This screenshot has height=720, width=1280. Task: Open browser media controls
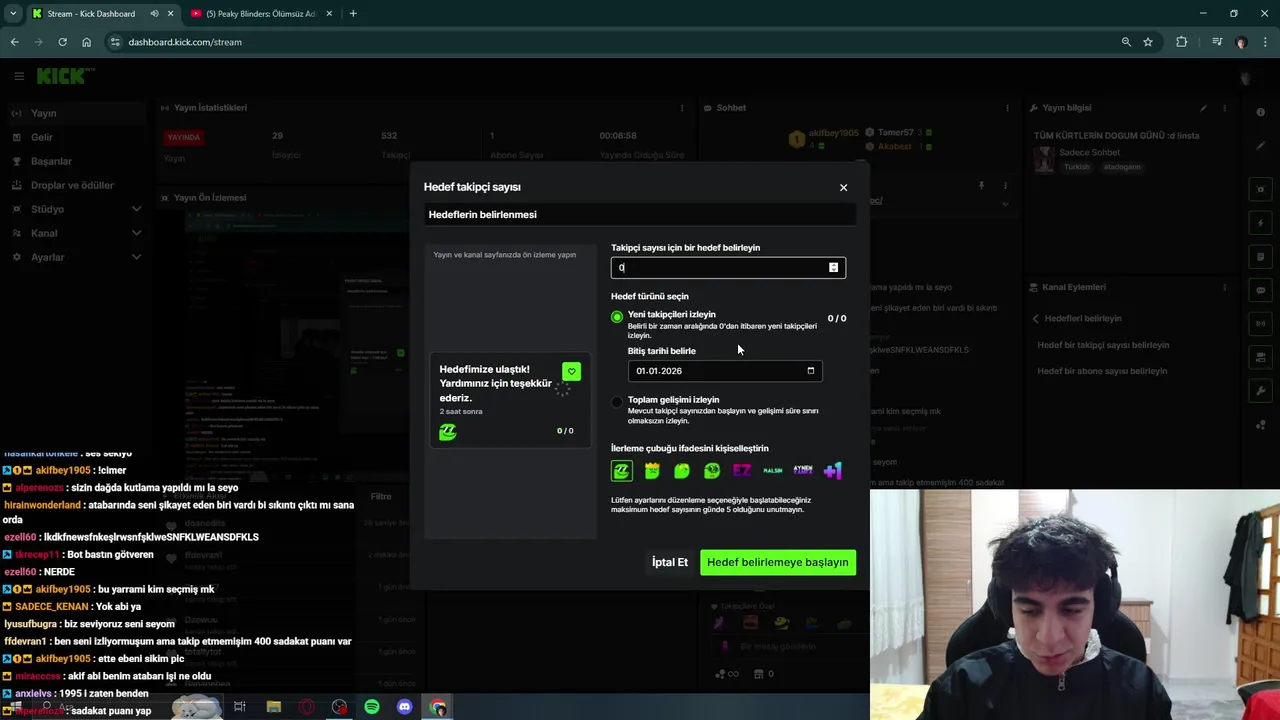click(1216, 42)
